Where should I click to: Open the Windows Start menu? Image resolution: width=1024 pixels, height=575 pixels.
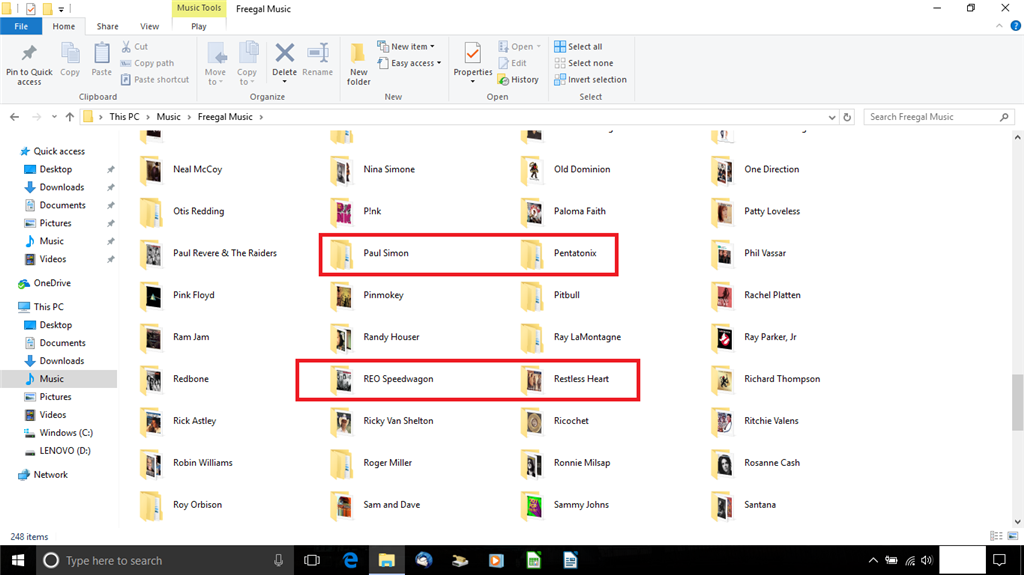coord(18,560)
